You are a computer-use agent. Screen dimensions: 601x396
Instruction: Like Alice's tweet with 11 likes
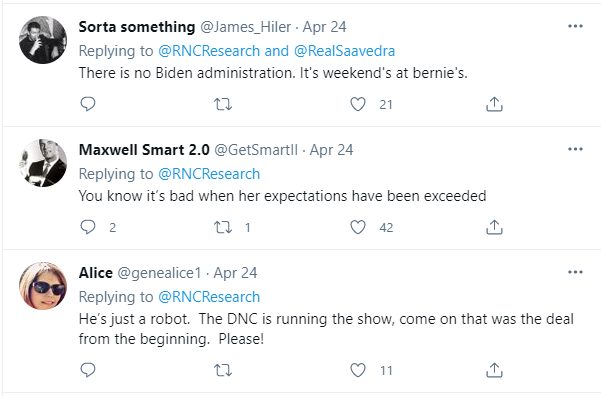[358, 370]
